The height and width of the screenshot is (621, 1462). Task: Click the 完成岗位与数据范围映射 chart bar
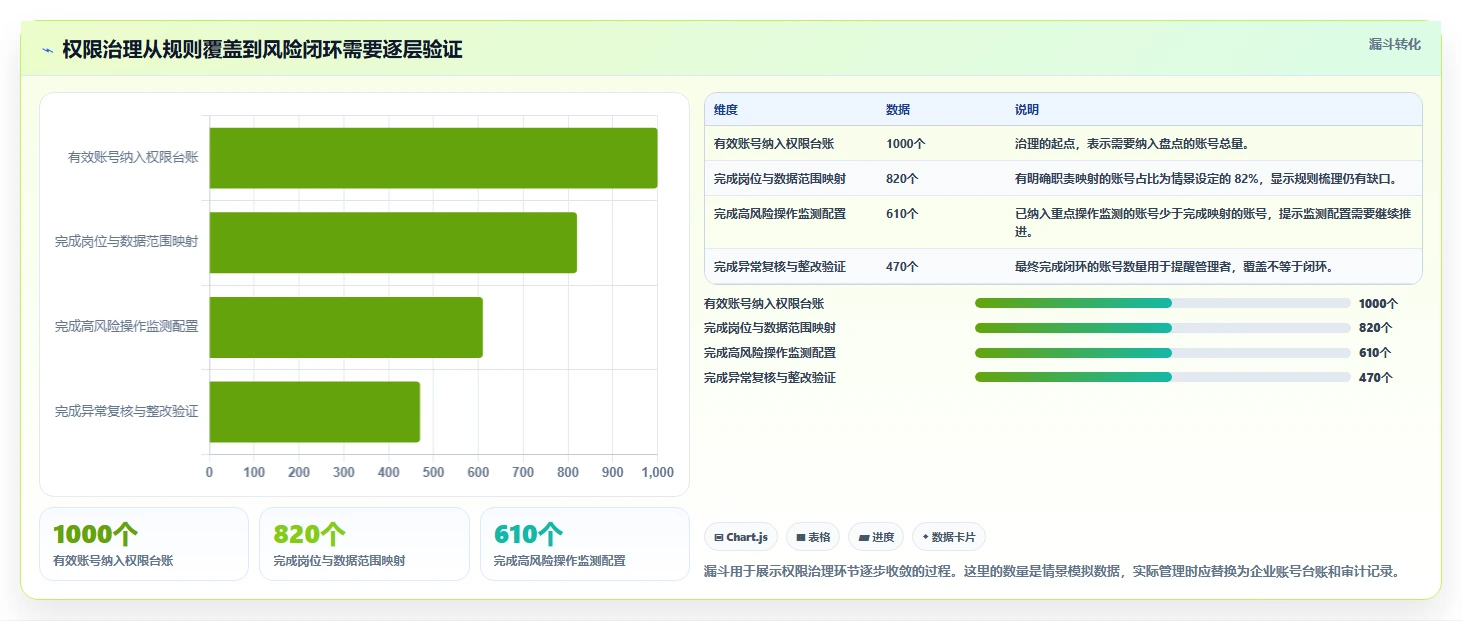393,242
